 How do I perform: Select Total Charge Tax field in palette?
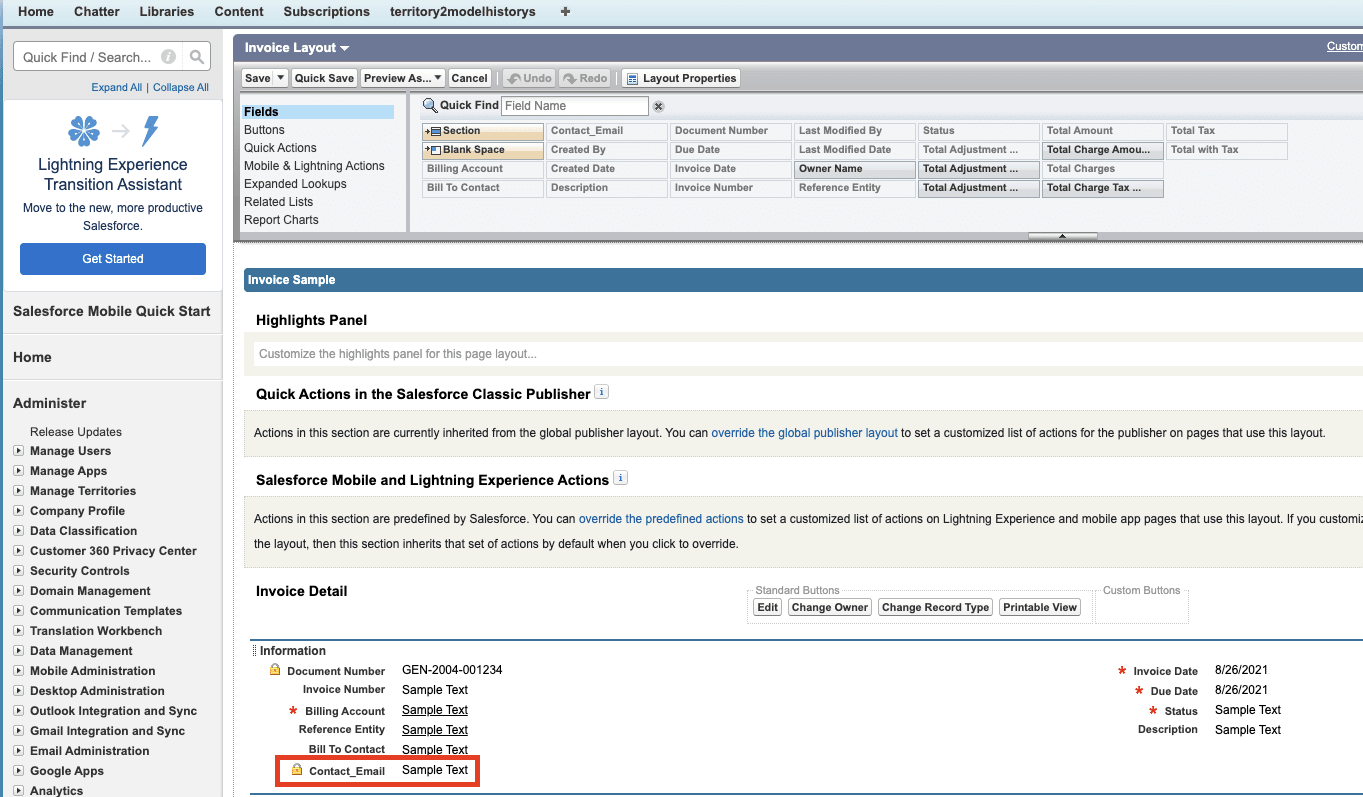(x=1103, y=188)
